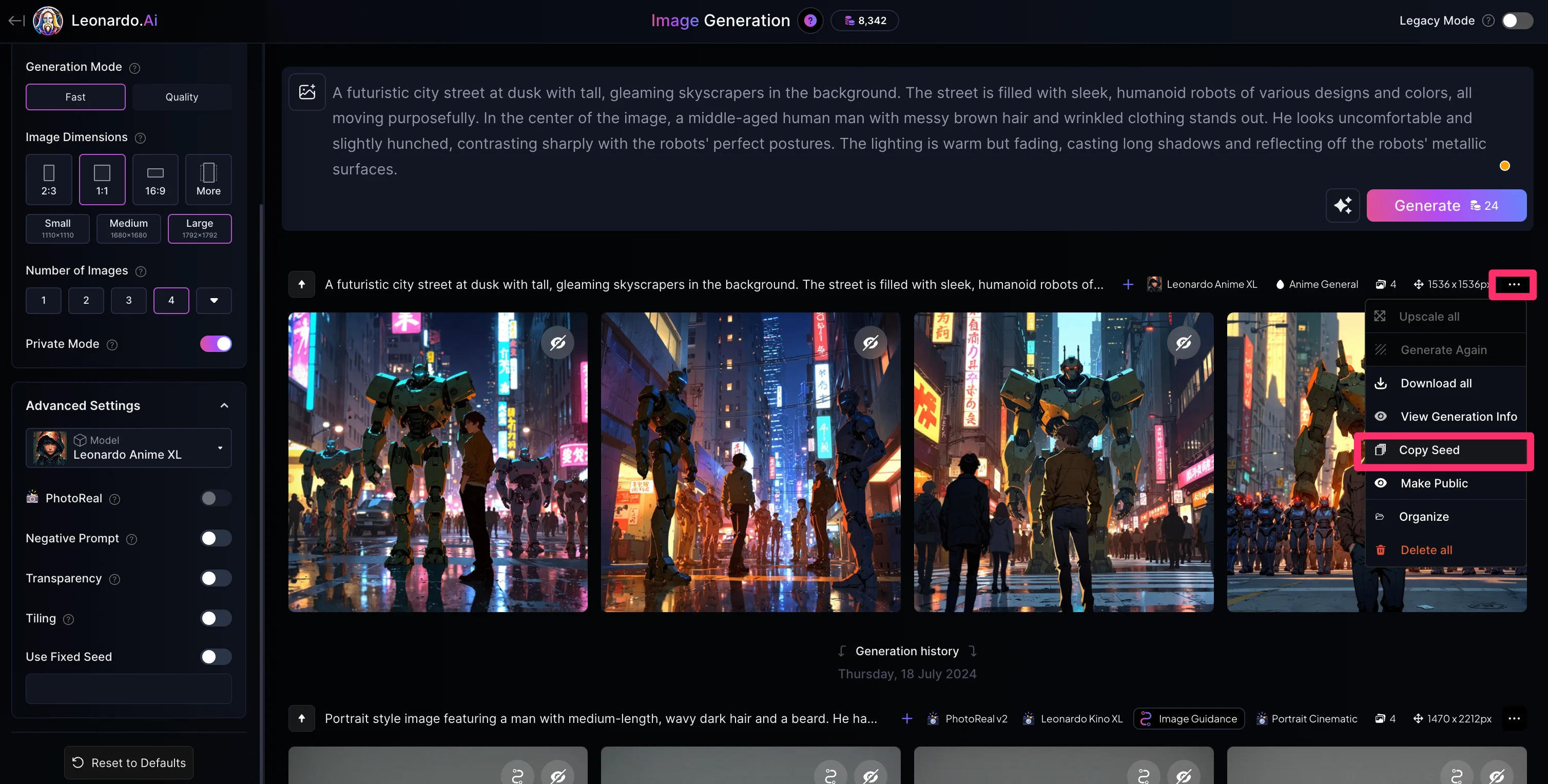Collapse the Advanced Settings section
The height and width of the screenshot is (784, 1548).
(x=224, y=405)
